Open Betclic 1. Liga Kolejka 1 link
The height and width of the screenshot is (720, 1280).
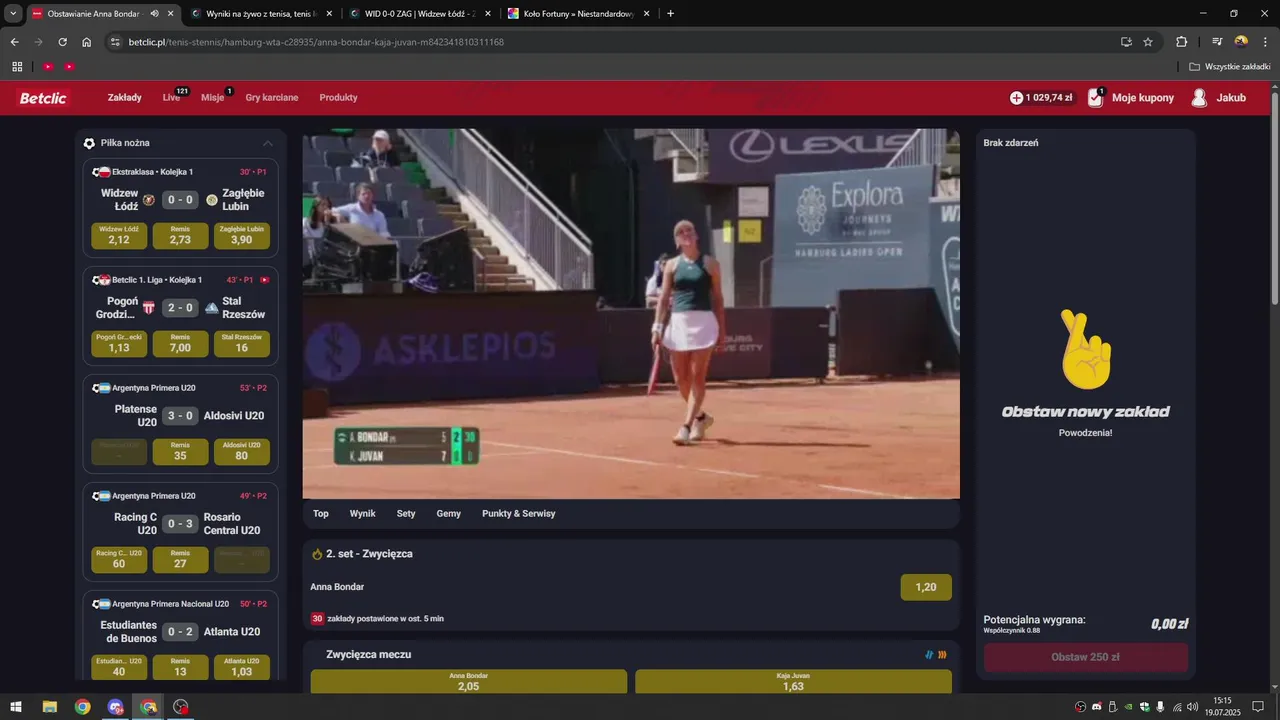point(157,280)
